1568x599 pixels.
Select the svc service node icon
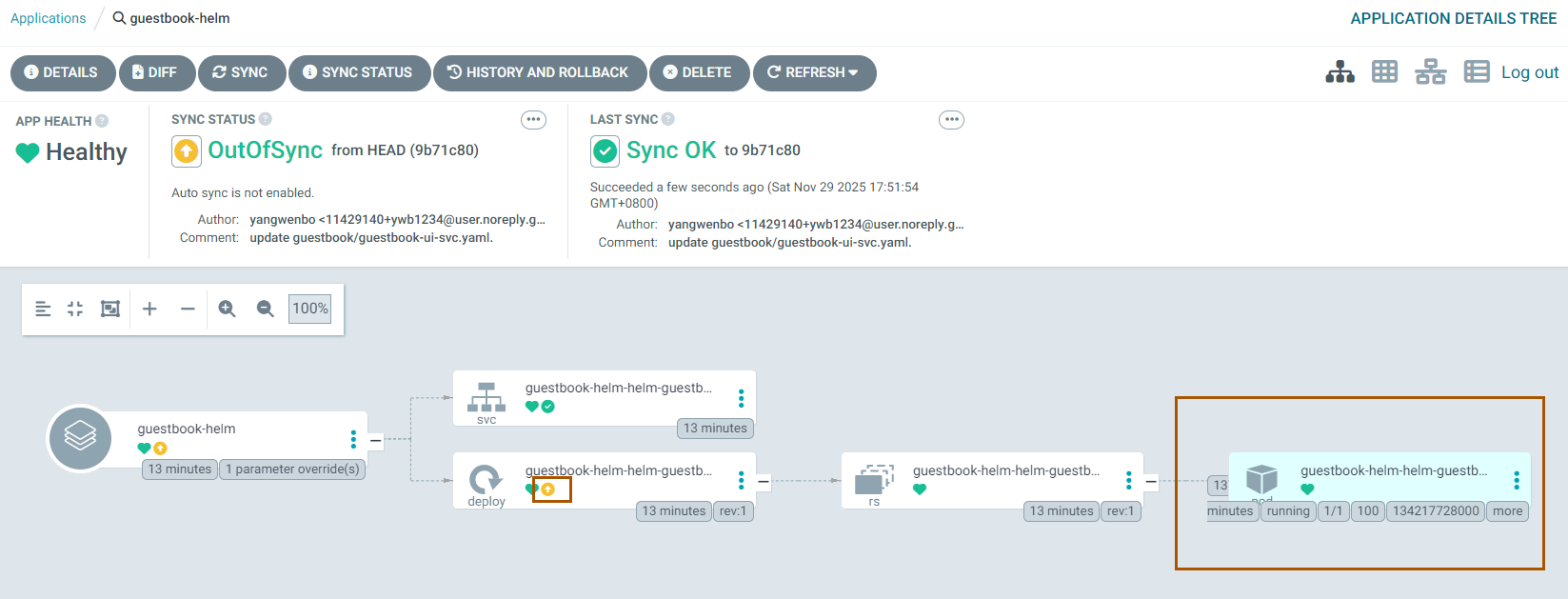(486, 397)
